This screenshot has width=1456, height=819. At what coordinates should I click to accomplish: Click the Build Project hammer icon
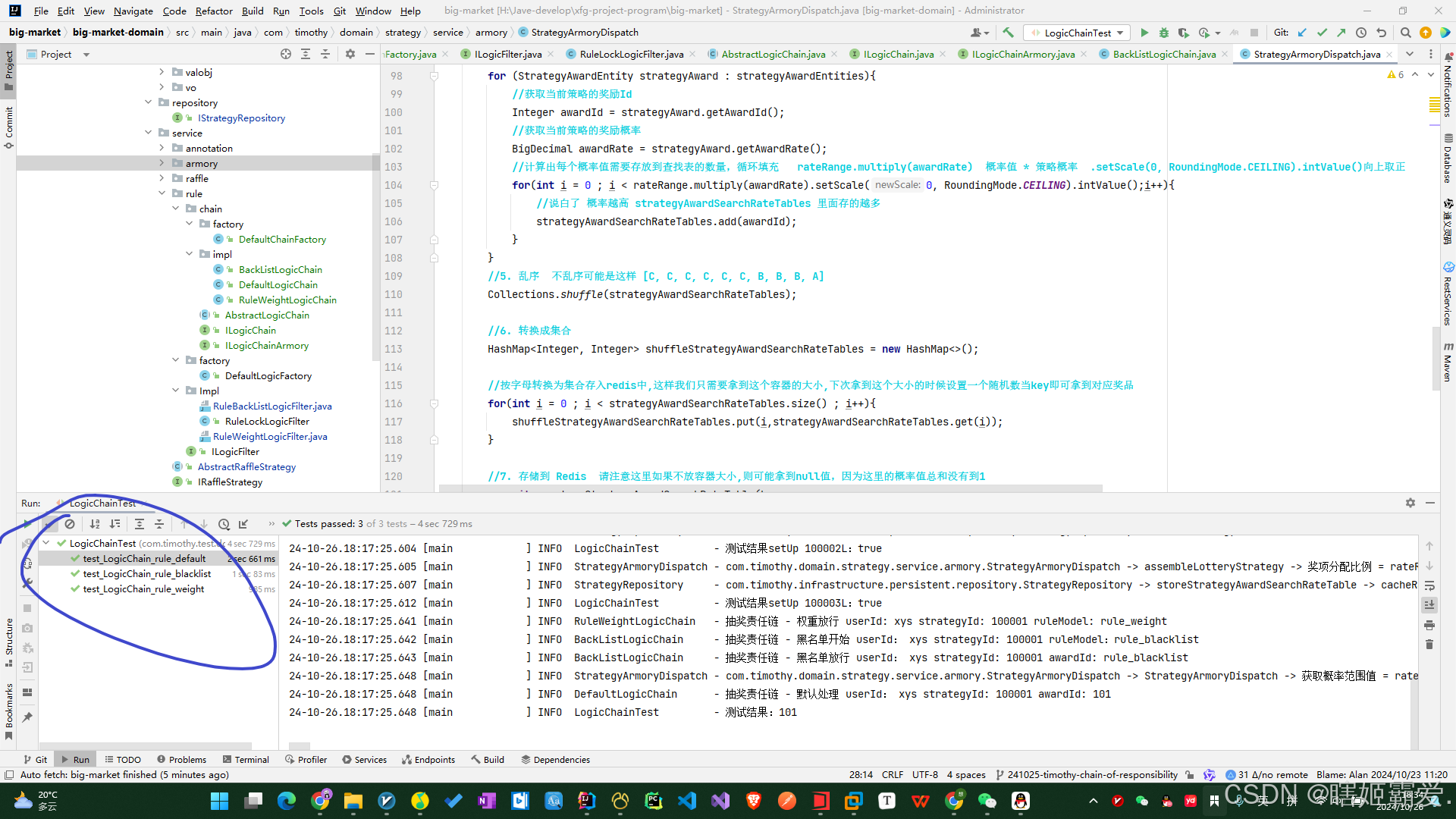[x=1008, y=33]
